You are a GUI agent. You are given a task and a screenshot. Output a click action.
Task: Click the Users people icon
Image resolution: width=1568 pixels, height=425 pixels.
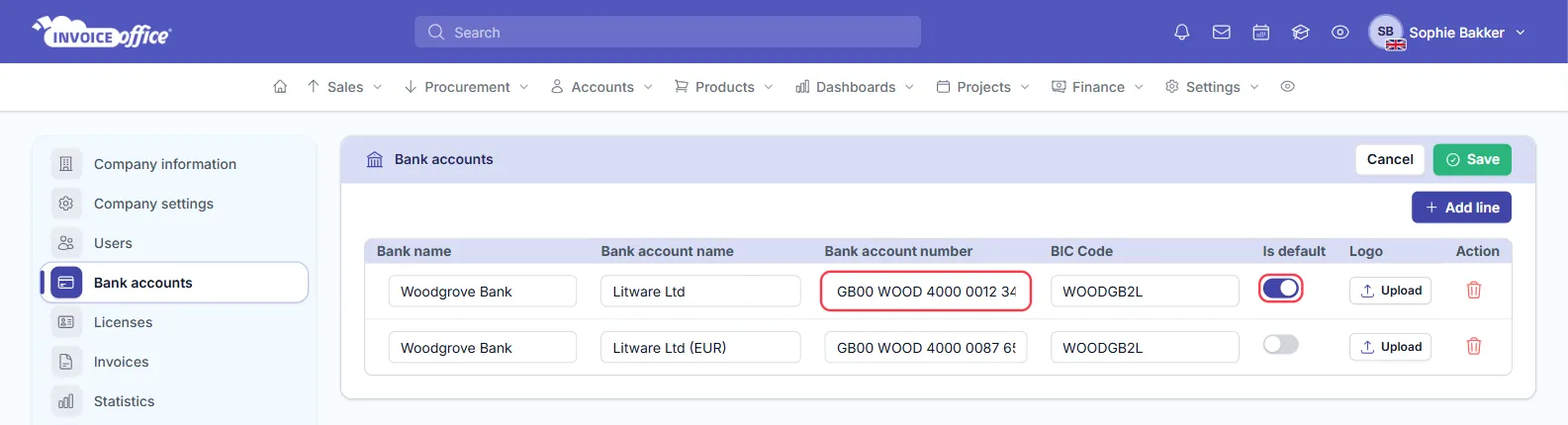coord(66,243)
